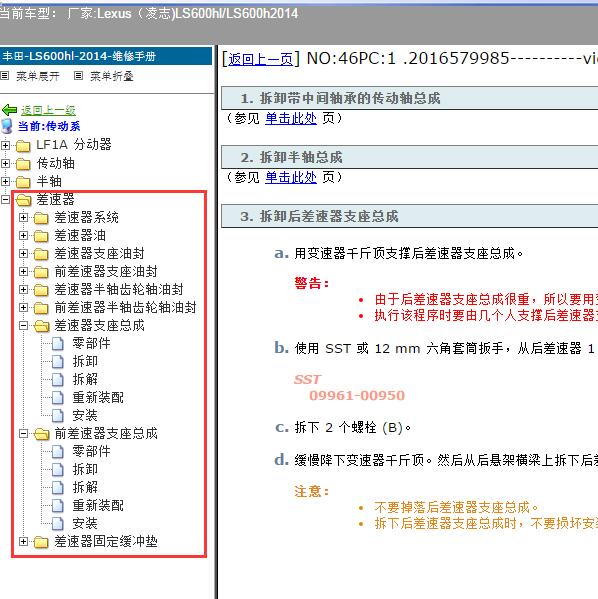Click 单击此处 link under step 1
598x599 pixels.
291,118
